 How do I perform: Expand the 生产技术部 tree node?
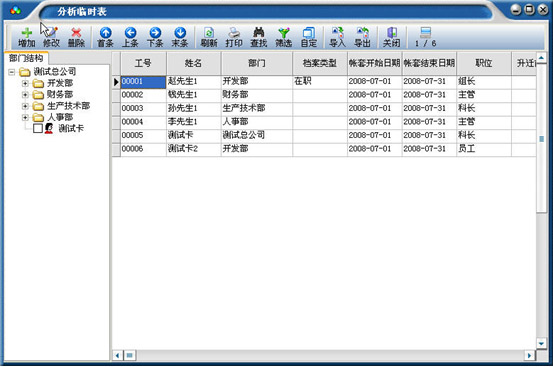(25, 106)
